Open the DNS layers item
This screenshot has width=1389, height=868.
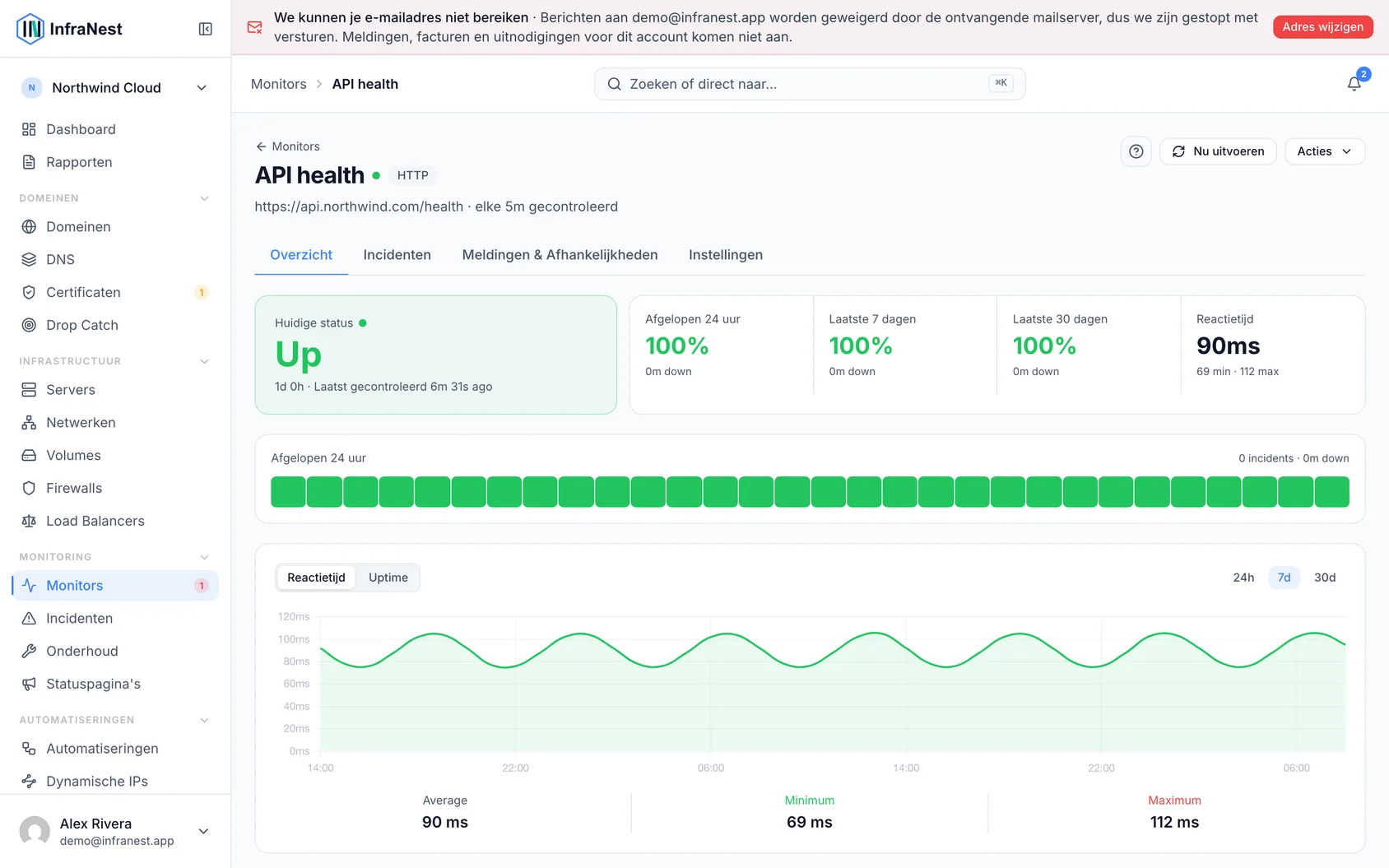115,259
